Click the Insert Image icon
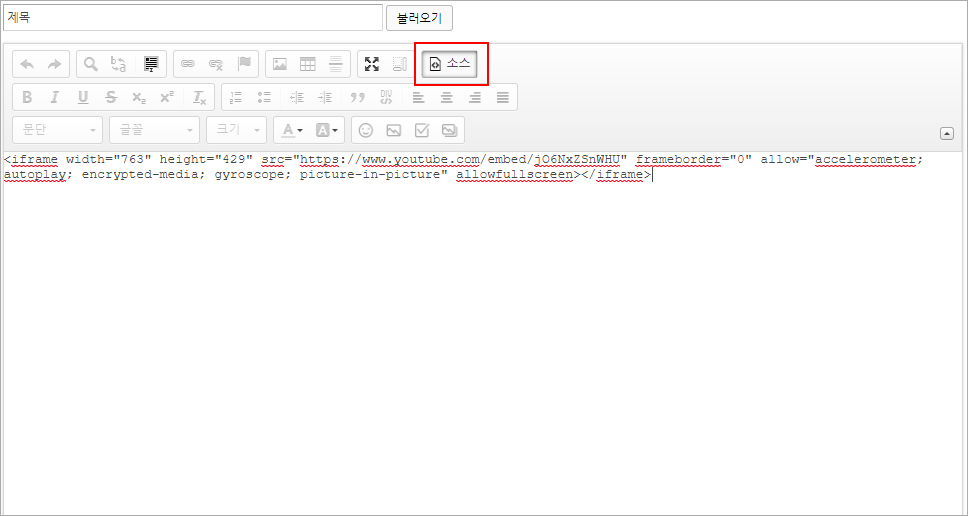The image size is (968, 516). pyautogui.click(x=280, y=64)
